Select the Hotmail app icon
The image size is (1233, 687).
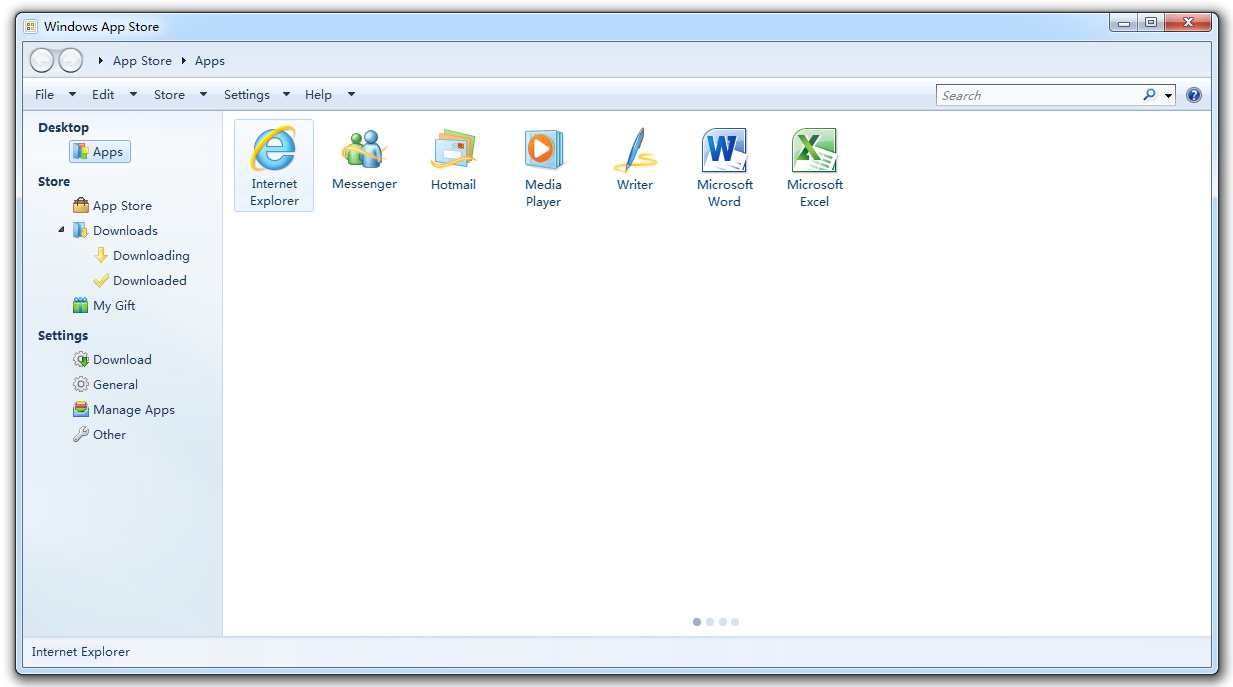point(454,150)
